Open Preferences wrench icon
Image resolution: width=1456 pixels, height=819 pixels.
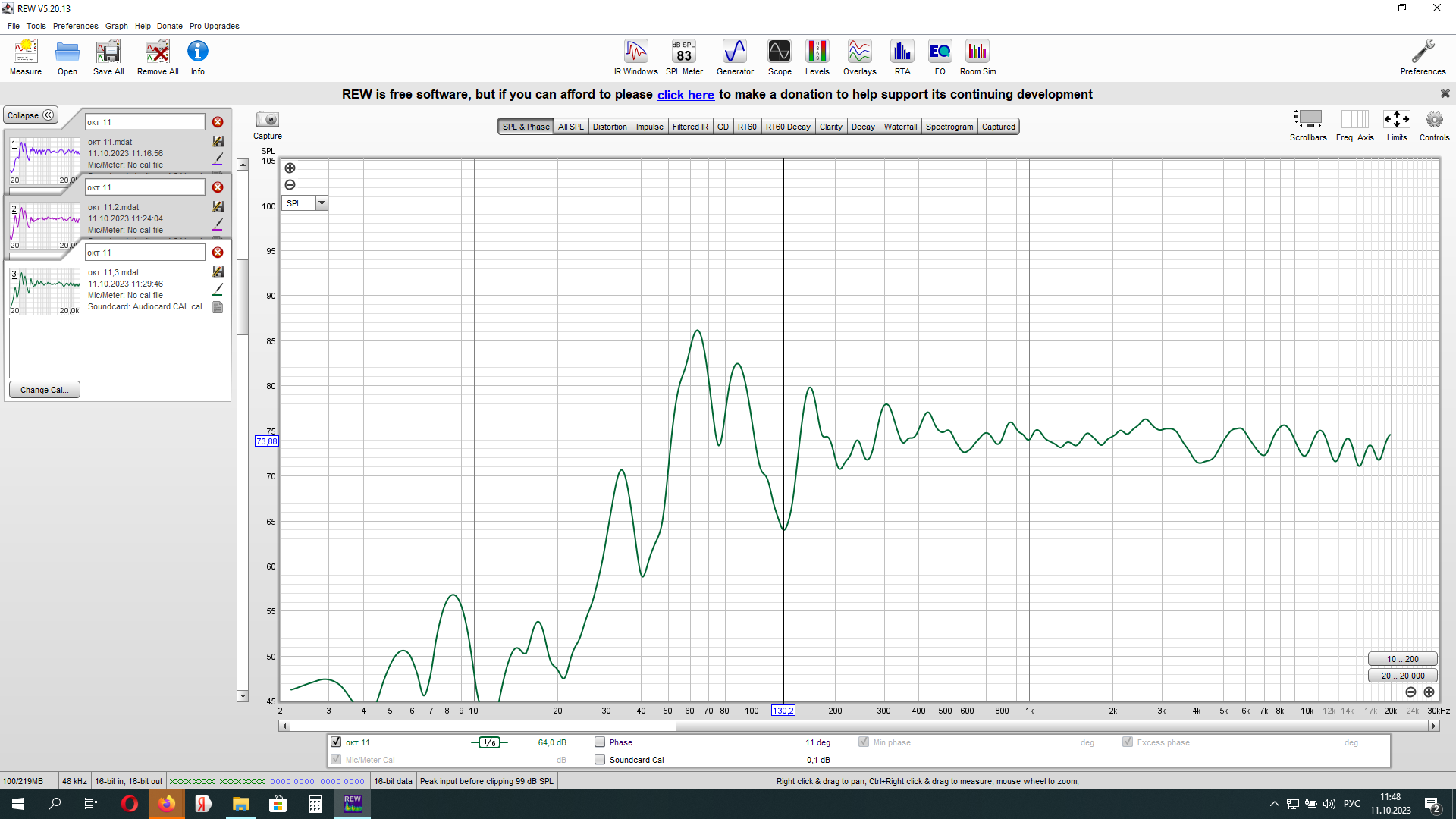(1423, 58)
